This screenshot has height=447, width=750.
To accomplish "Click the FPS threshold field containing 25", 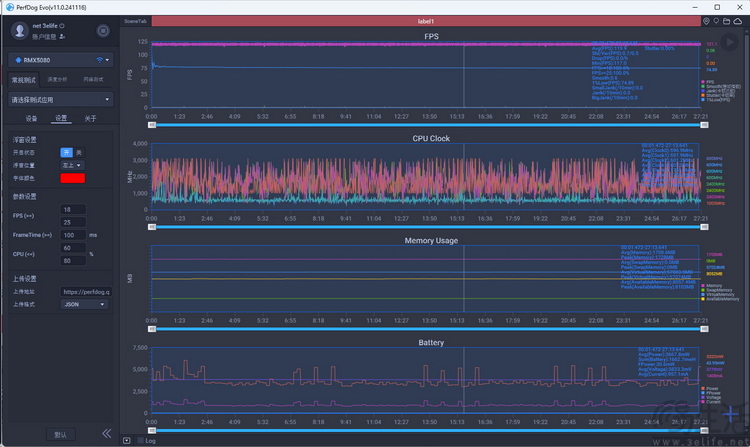I will click(x=73, y=222).
